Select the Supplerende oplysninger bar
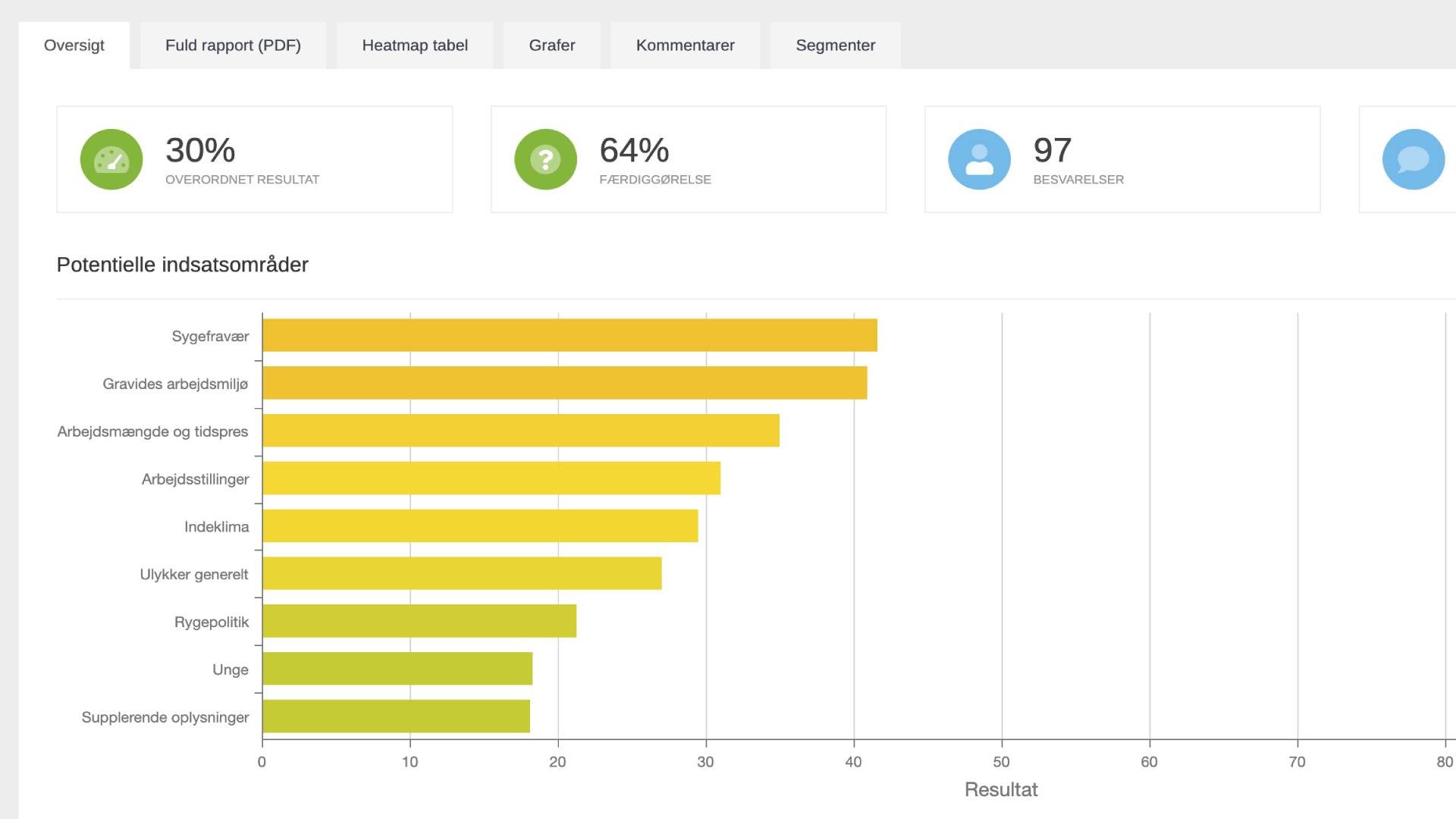 pos(397,716)
